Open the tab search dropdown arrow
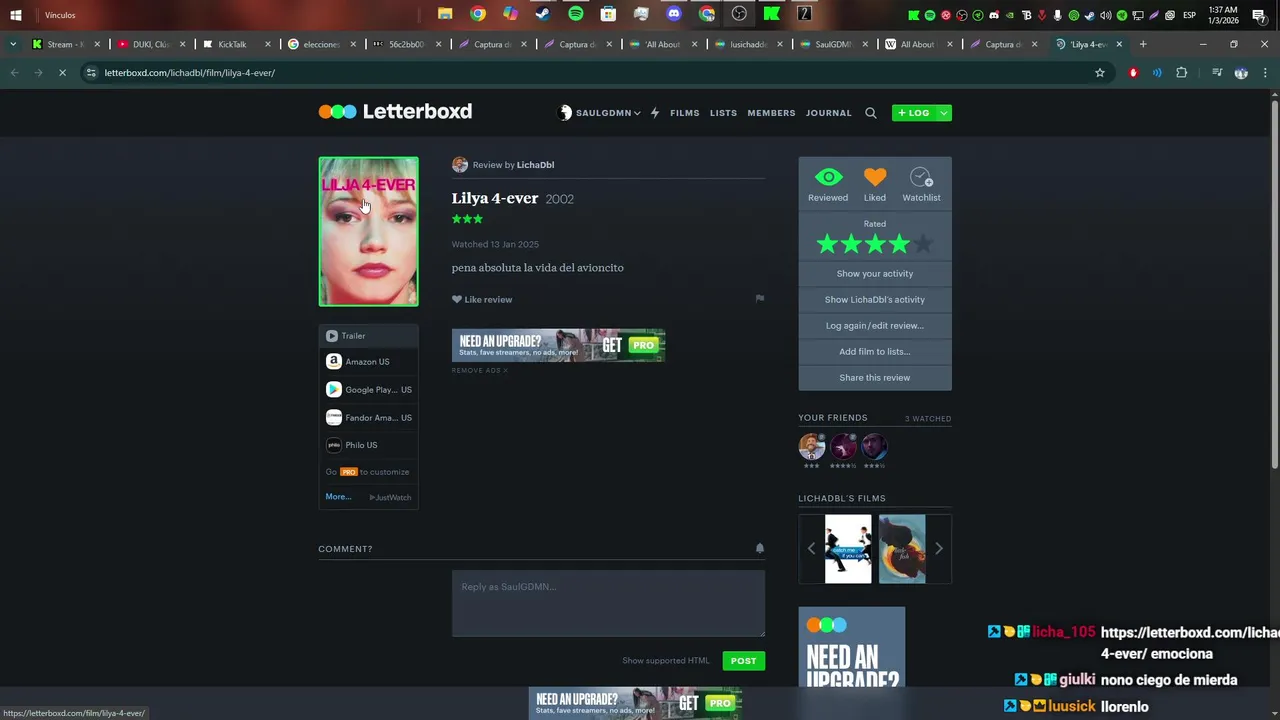Image resolution: width=1280 pixels, height=720 pixels. pyautogui.click(x=13, y=44)
